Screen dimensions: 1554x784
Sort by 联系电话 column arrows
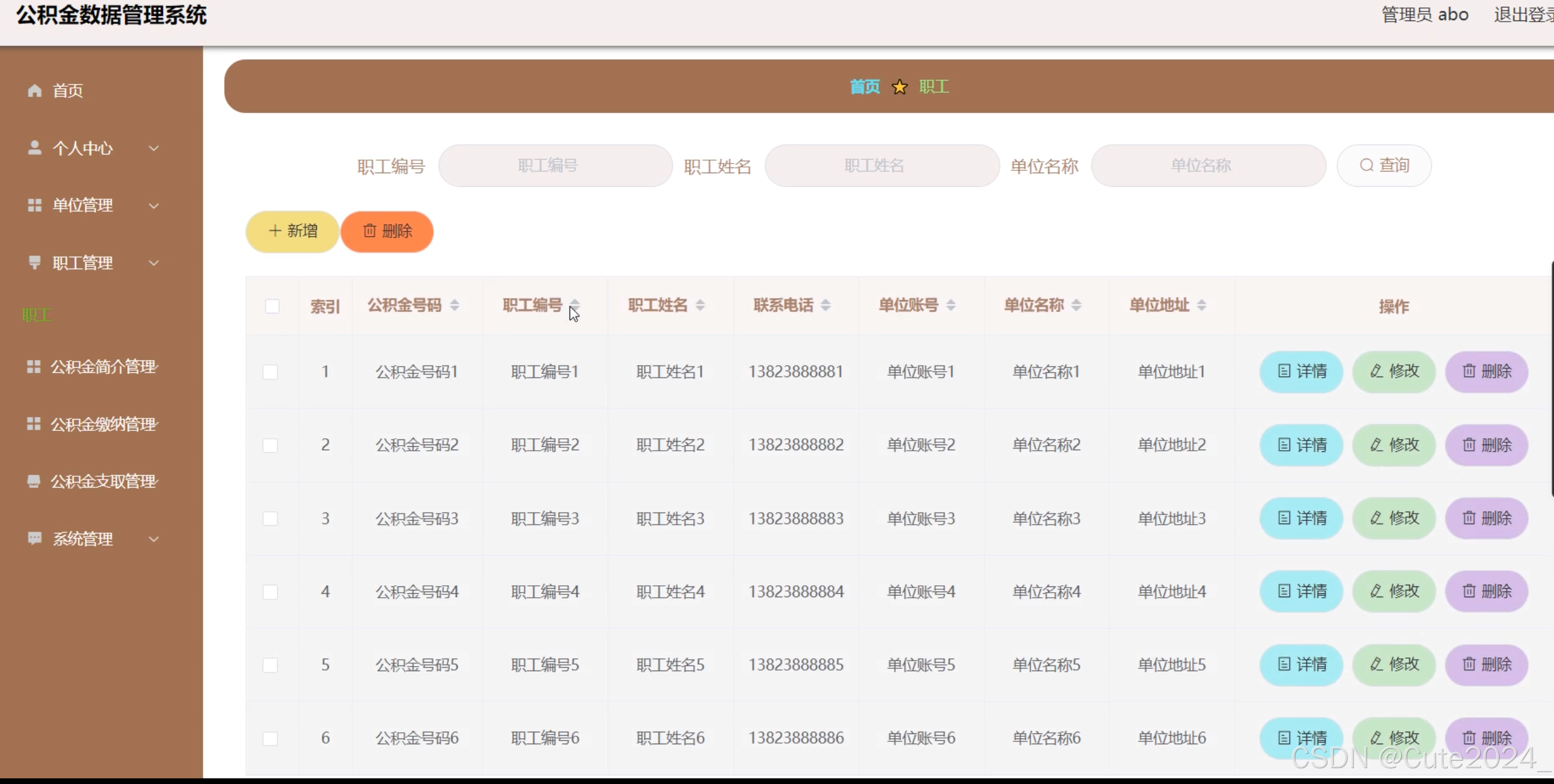[x=826, y=305]
